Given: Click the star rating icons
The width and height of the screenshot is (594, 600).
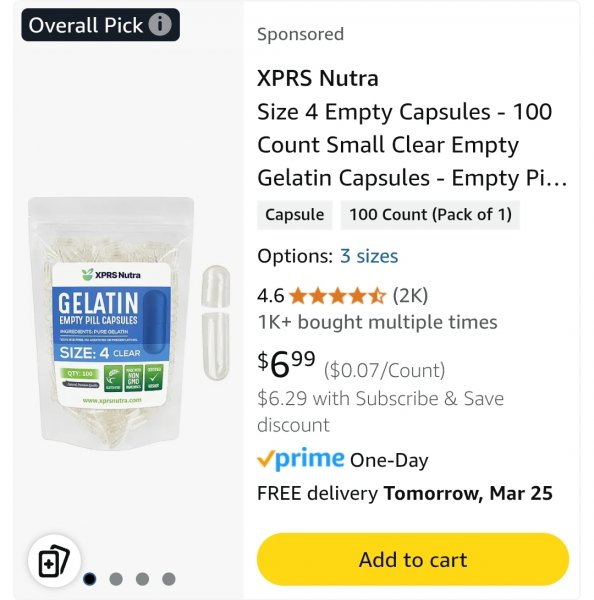Looking at the screenshot, I should [337, 296].
